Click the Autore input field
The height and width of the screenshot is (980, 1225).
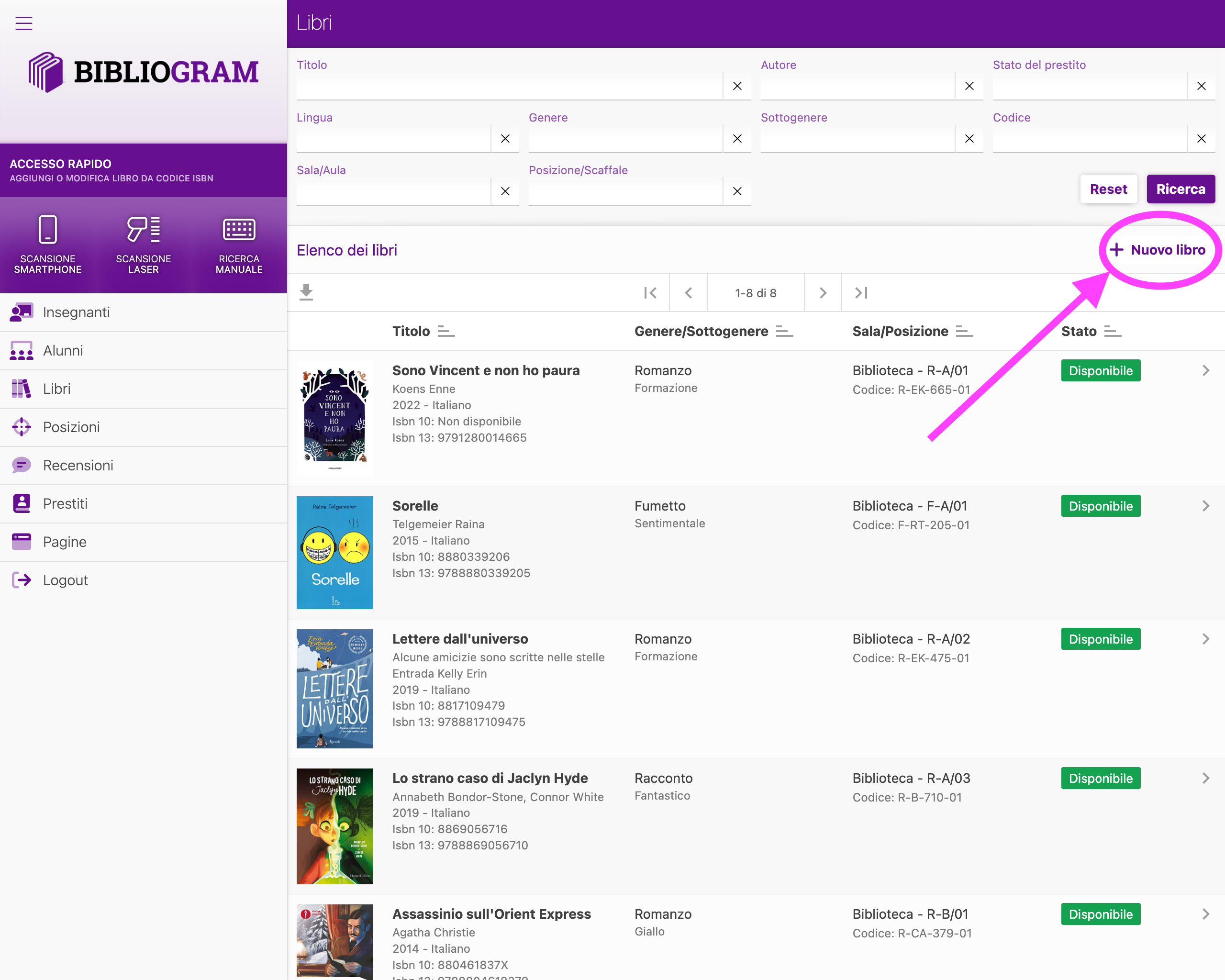[857, 86]
